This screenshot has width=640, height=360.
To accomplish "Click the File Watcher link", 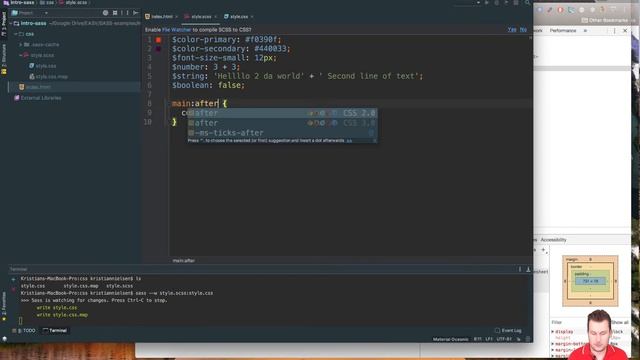I will pos(176,30).
